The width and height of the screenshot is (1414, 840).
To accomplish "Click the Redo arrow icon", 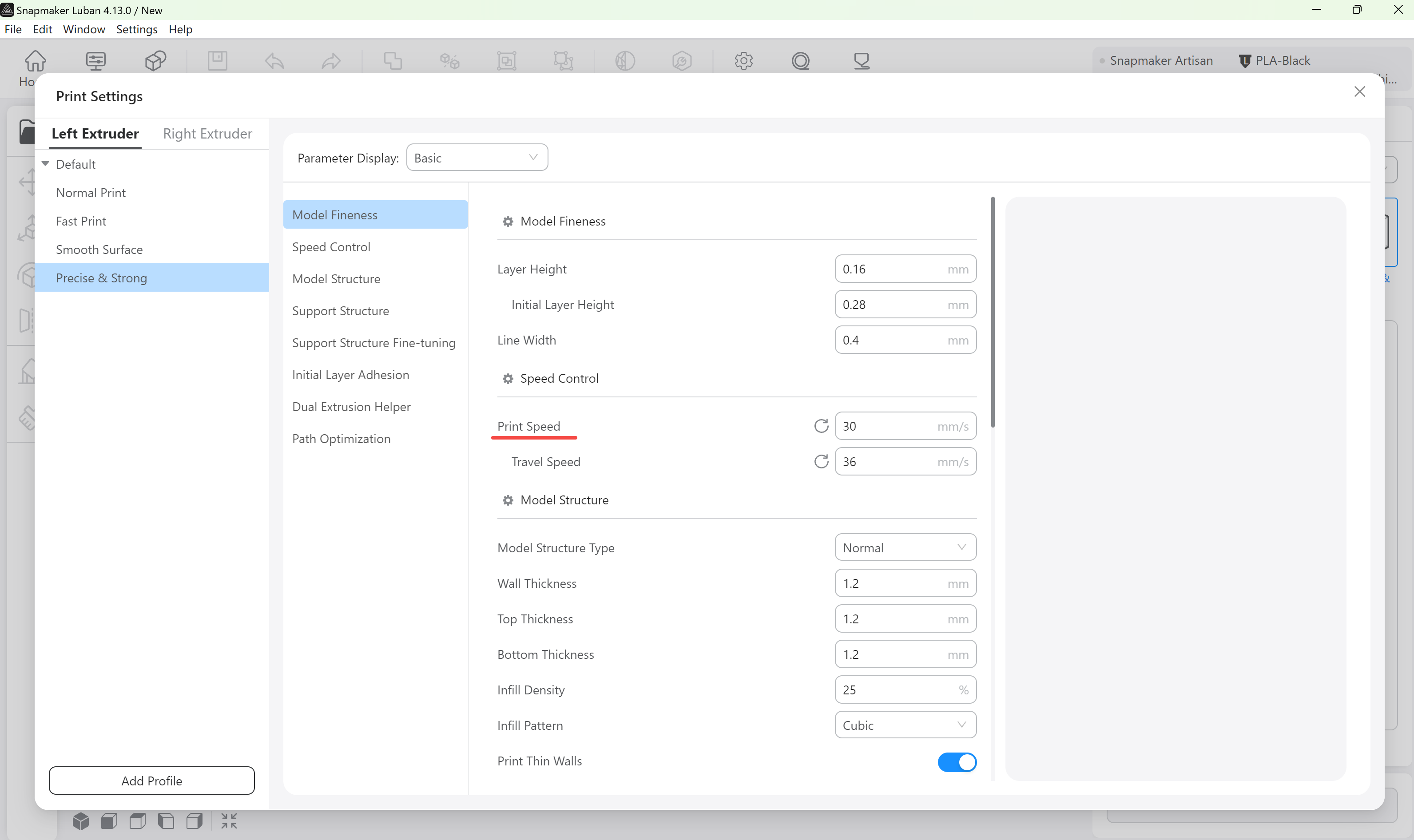I will 331,60.
